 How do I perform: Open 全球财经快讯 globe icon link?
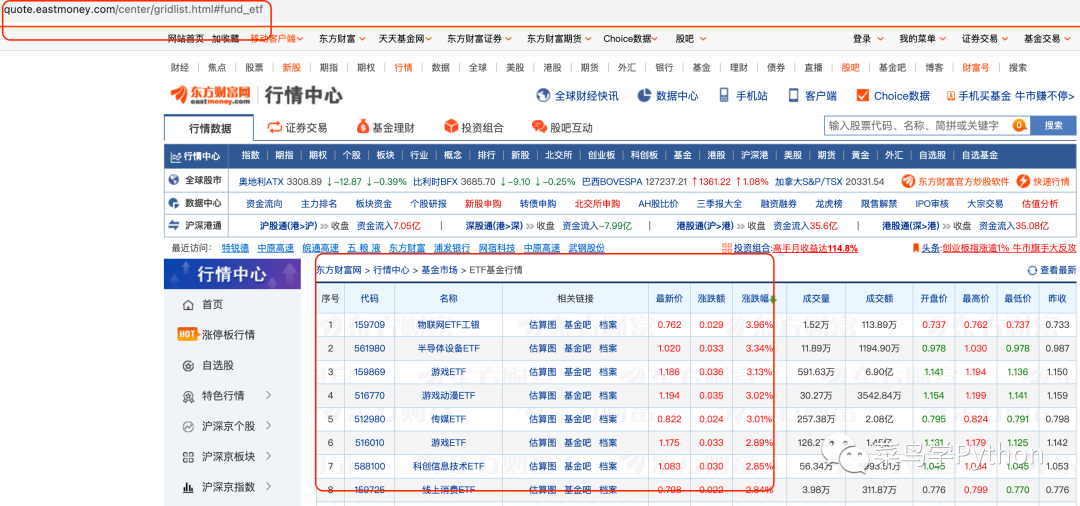543,96
